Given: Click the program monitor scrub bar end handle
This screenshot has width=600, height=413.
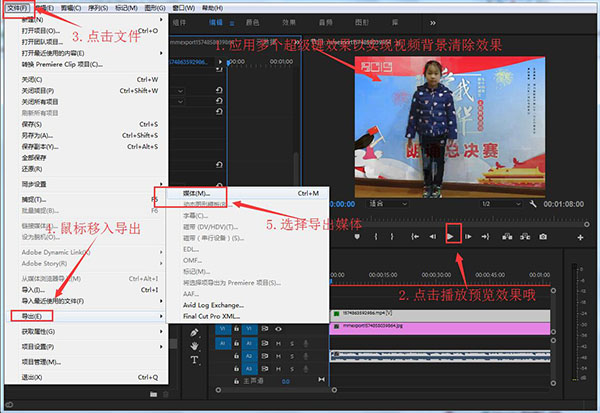Looking at the screenshot, I should [x=586, y=224].
